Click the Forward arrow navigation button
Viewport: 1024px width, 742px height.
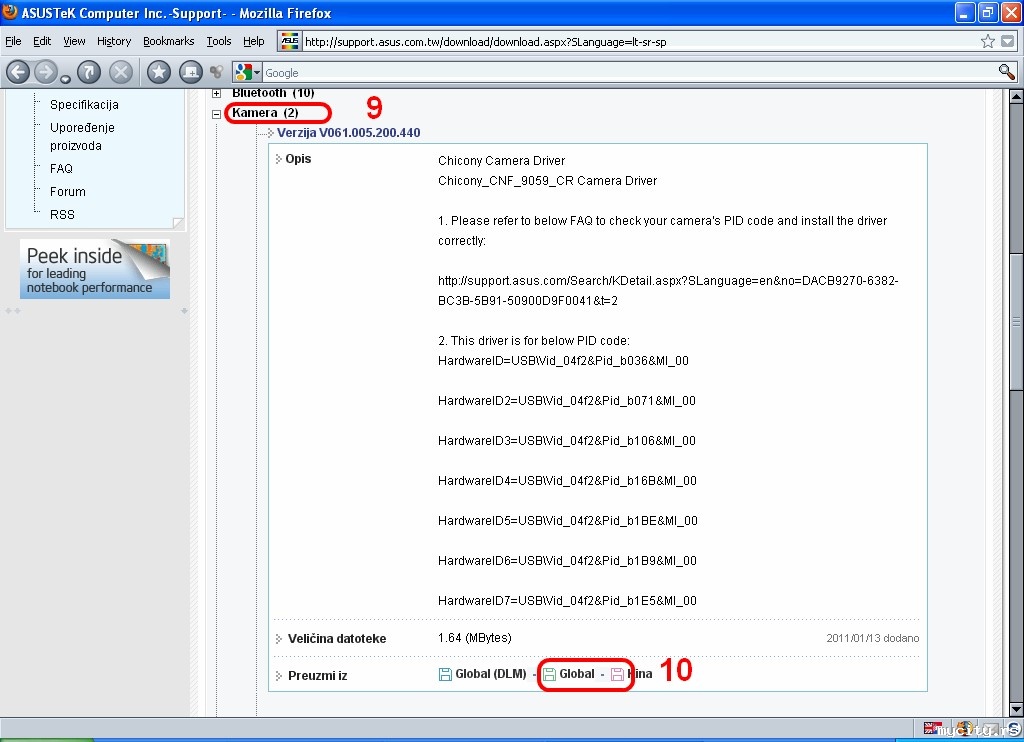46,72
